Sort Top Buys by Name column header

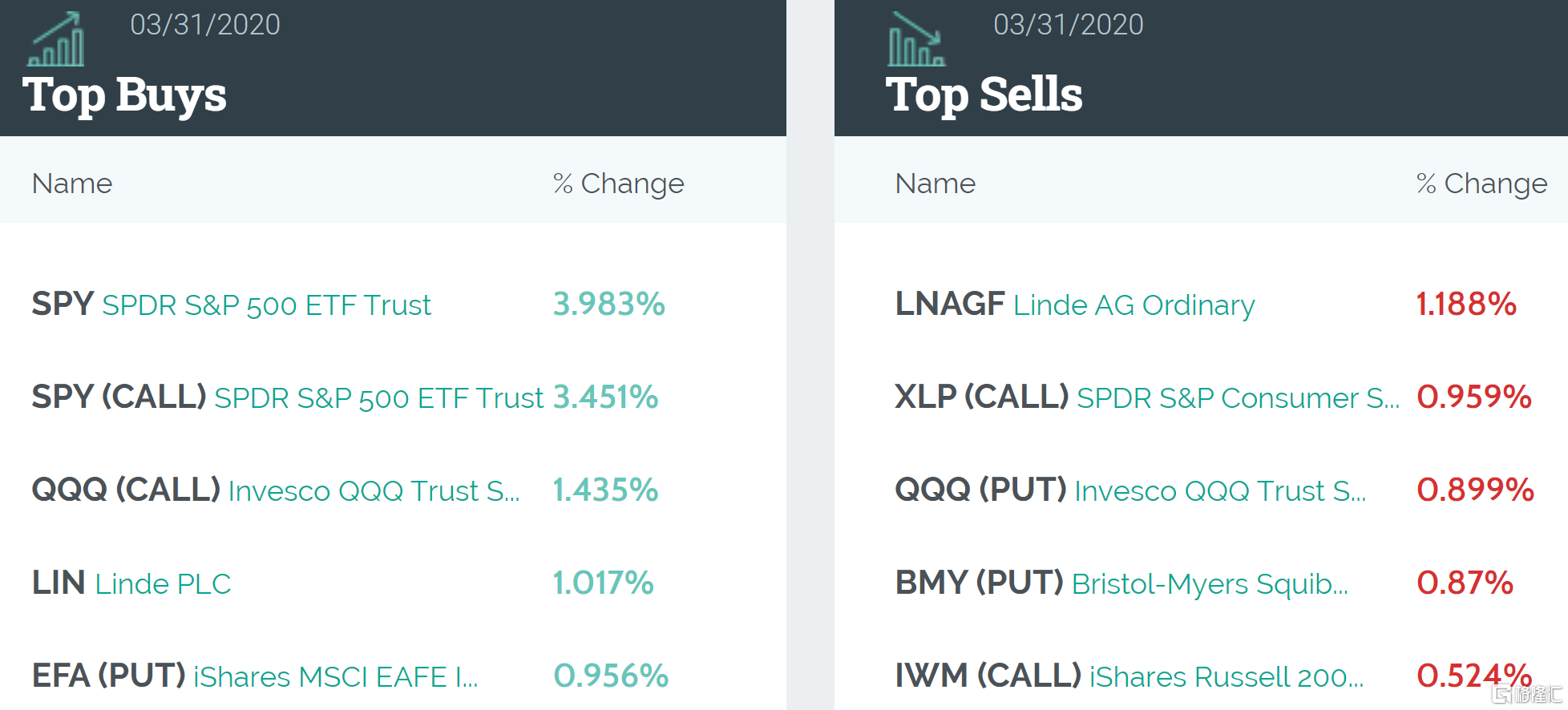tap(72, 184)
